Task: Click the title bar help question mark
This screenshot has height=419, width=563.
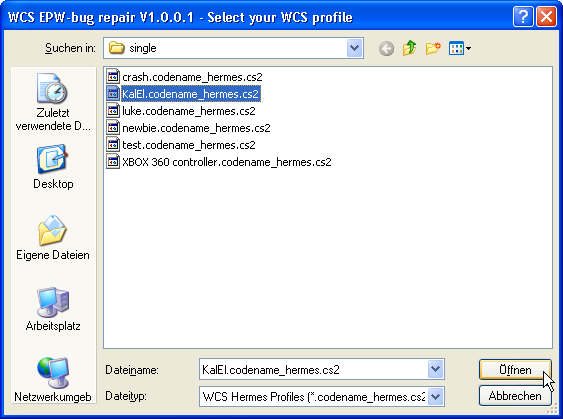Action: pyautogui.click(x=523, y=17)
